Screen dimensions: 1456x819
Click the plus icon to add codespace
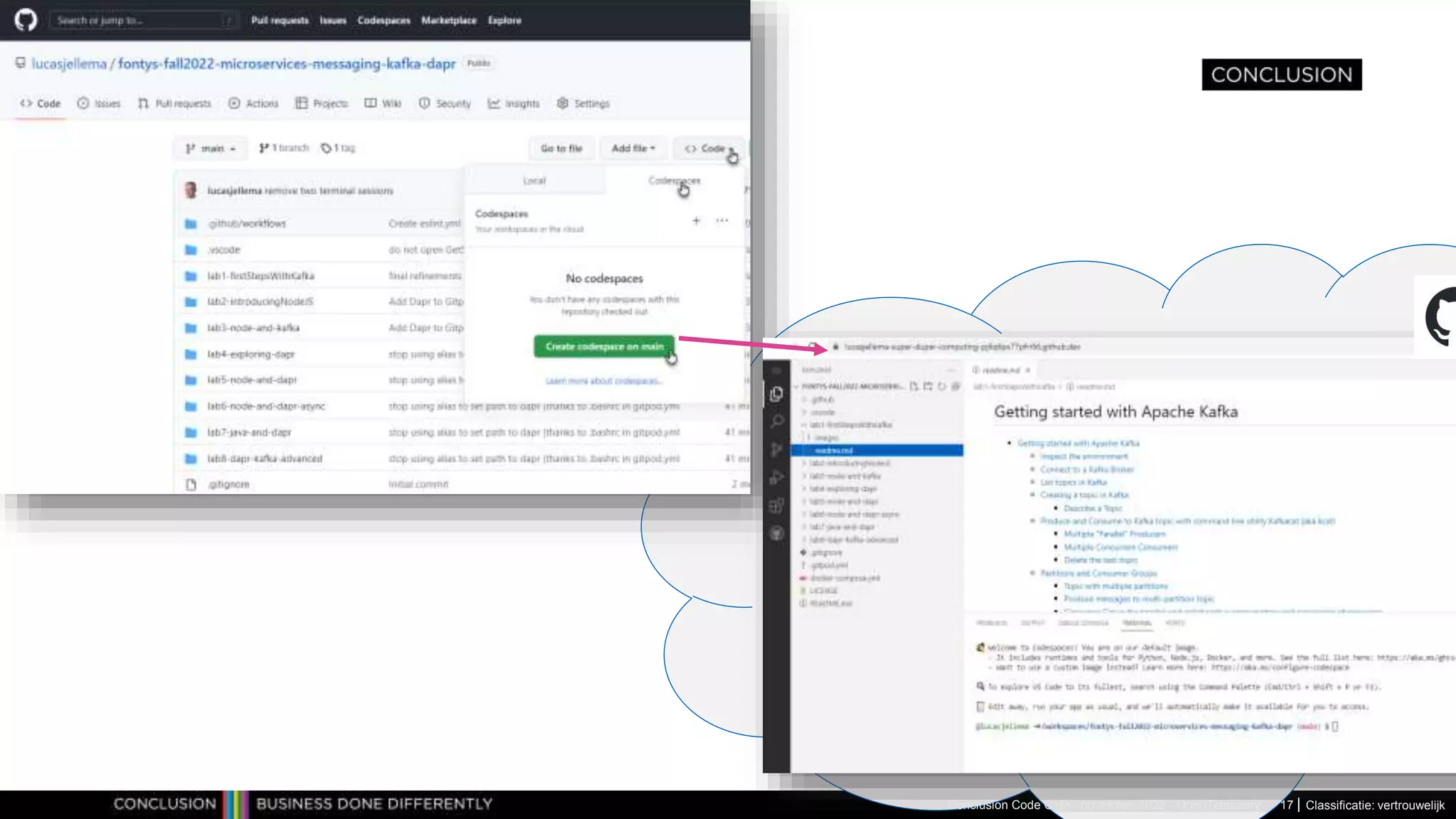click(696, 220)
